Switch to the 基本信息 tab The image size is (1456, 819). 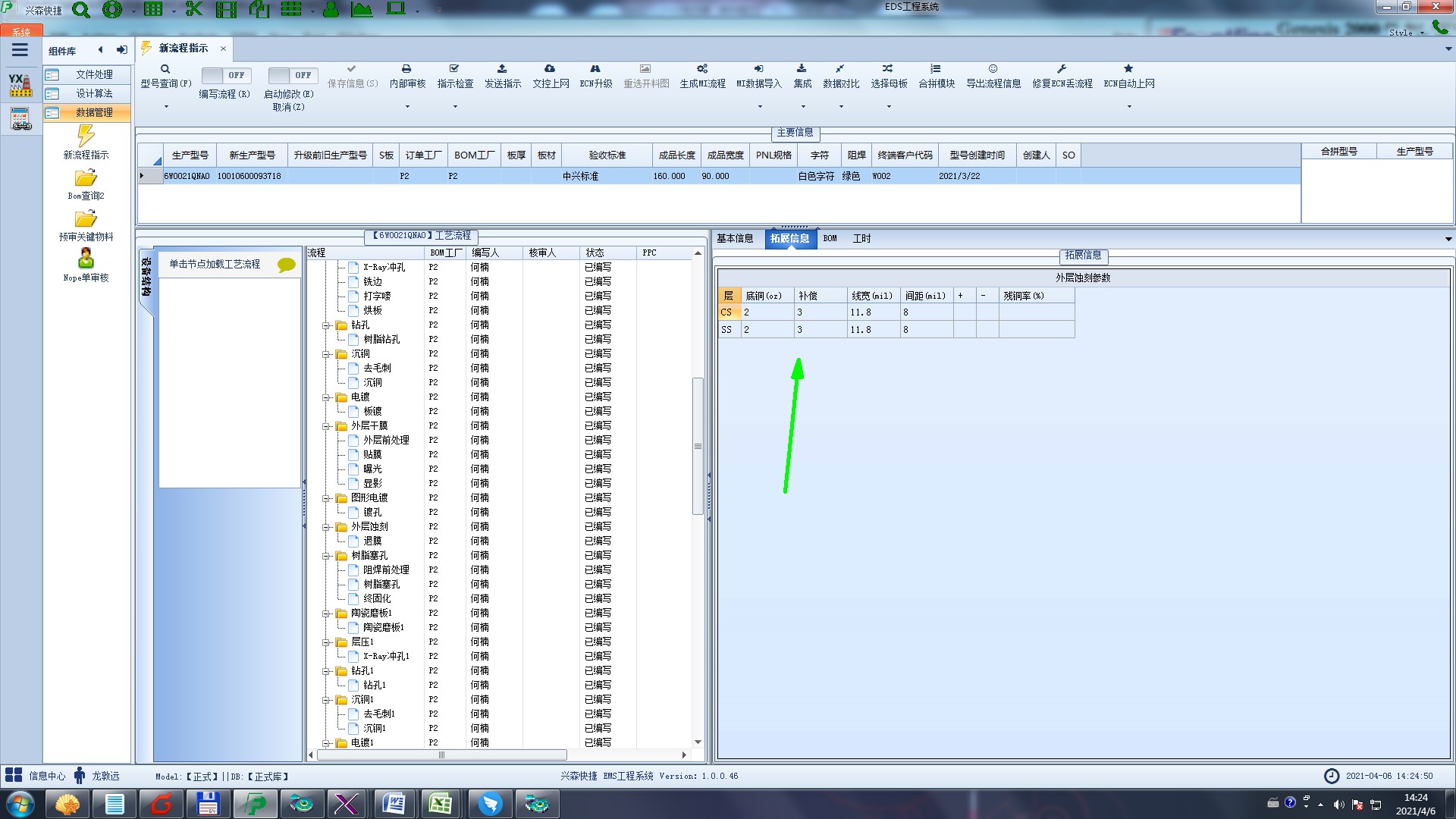pos(734,239)
